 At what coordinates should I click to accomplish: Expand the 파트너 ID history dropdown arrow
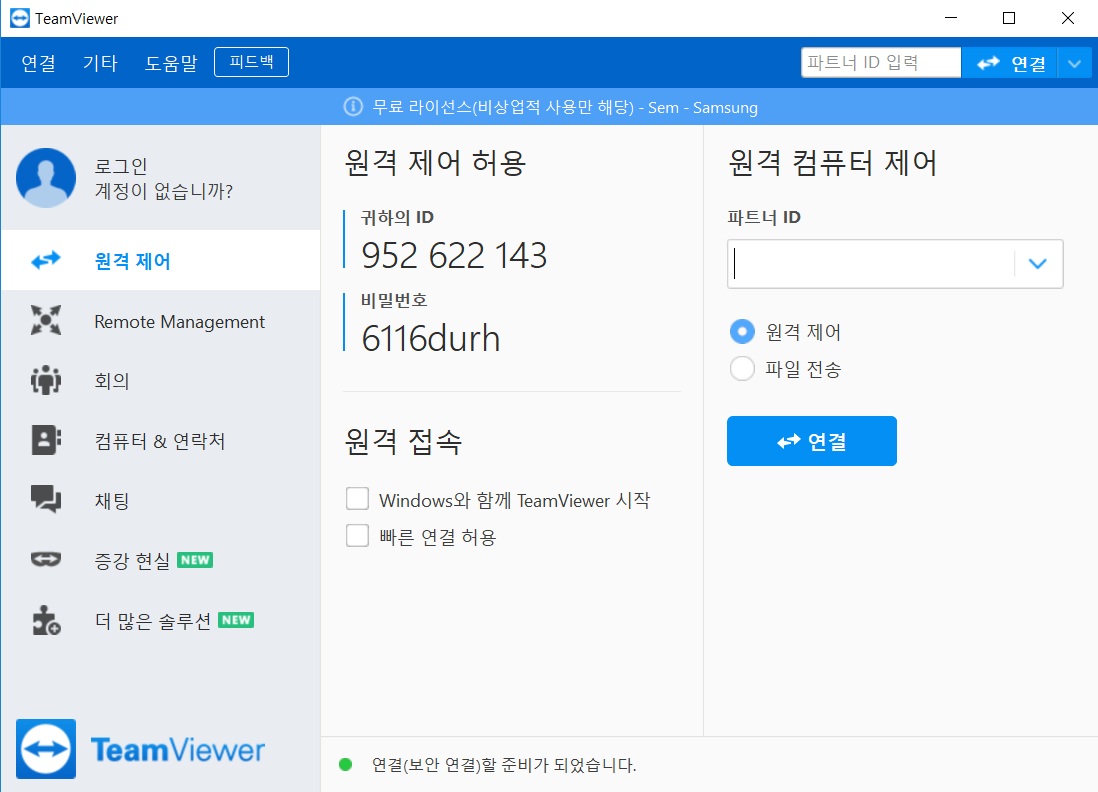pos(1038,263)
